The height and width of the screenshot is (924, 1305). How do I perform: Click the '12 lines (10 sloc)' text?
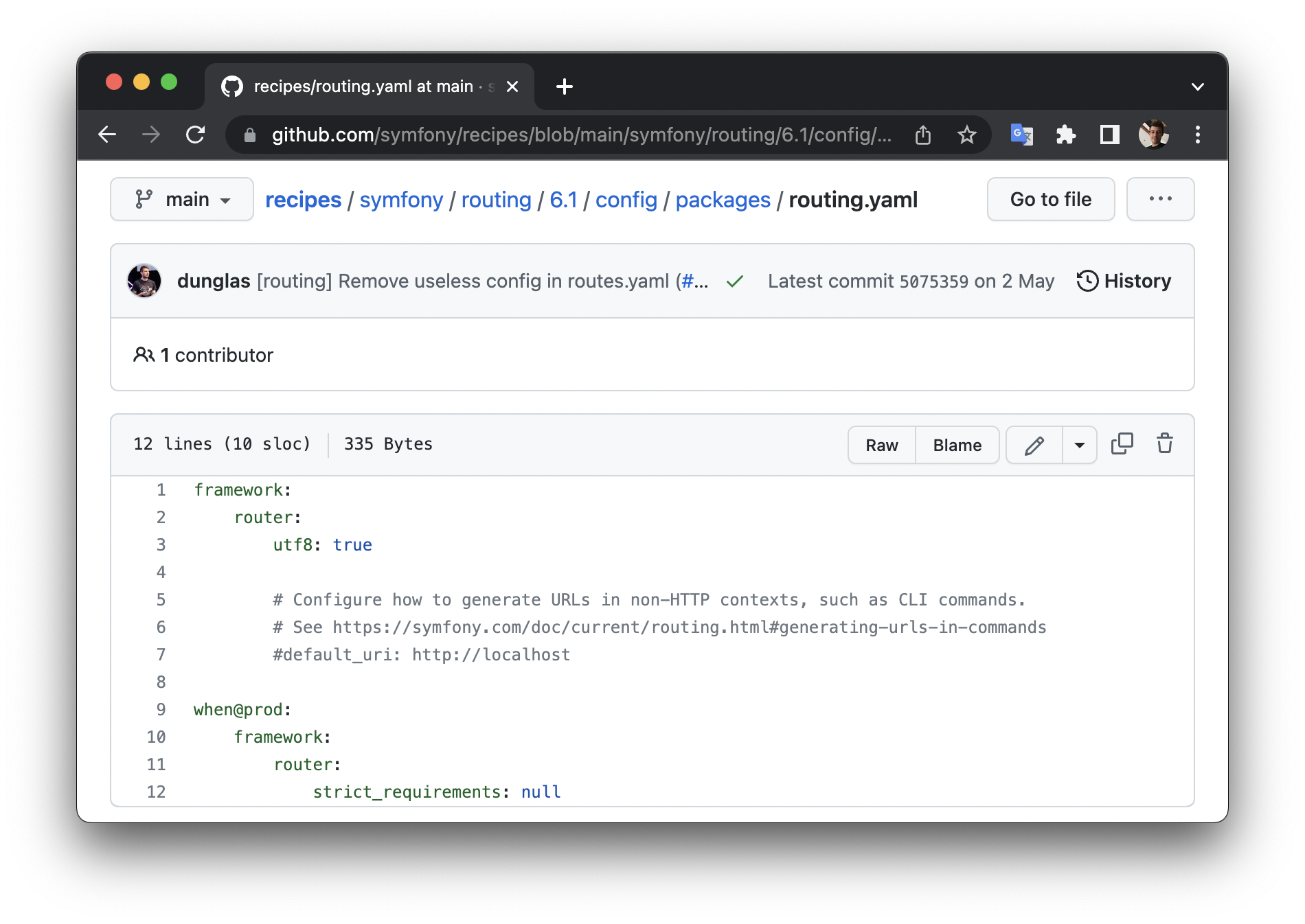click(222, 444)
